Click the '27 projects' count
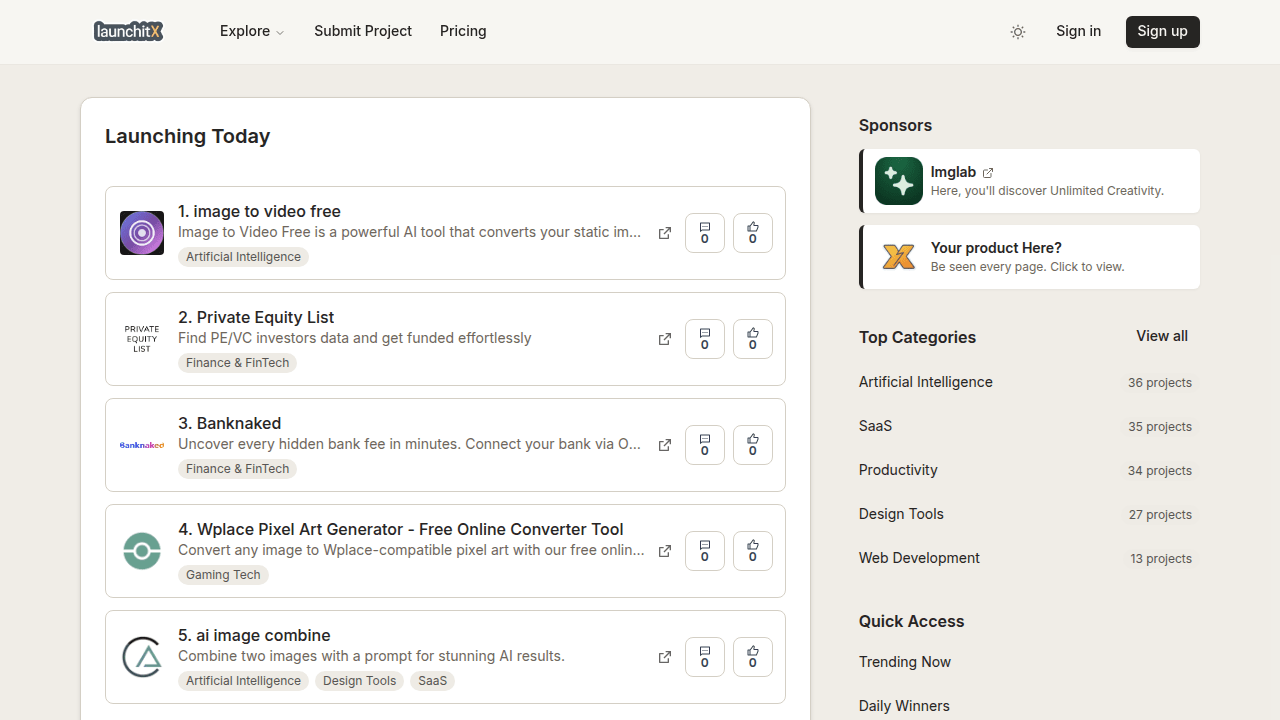This screenshot has height=720, width=1280. tap(1160, 515)
